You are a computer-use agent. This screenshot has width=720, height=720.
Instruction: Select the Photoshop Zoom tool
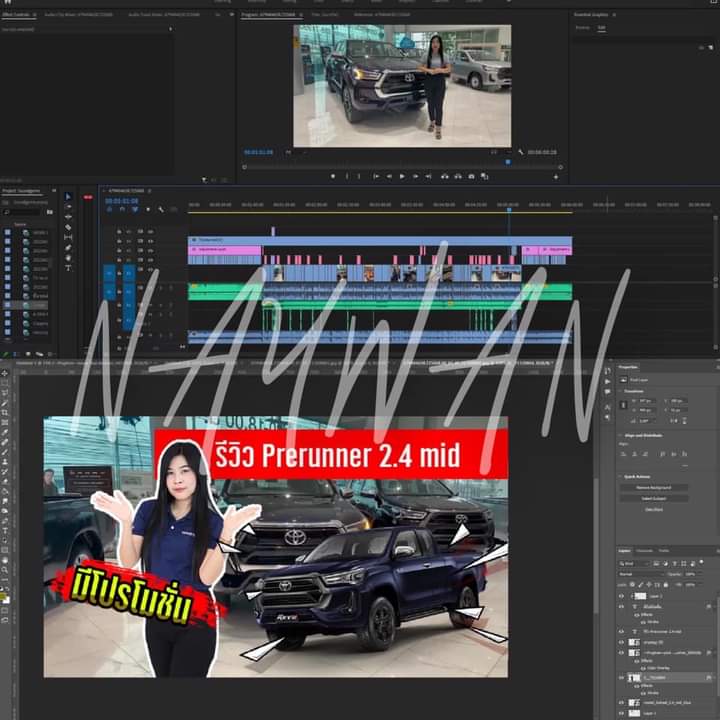click(5, 570)
